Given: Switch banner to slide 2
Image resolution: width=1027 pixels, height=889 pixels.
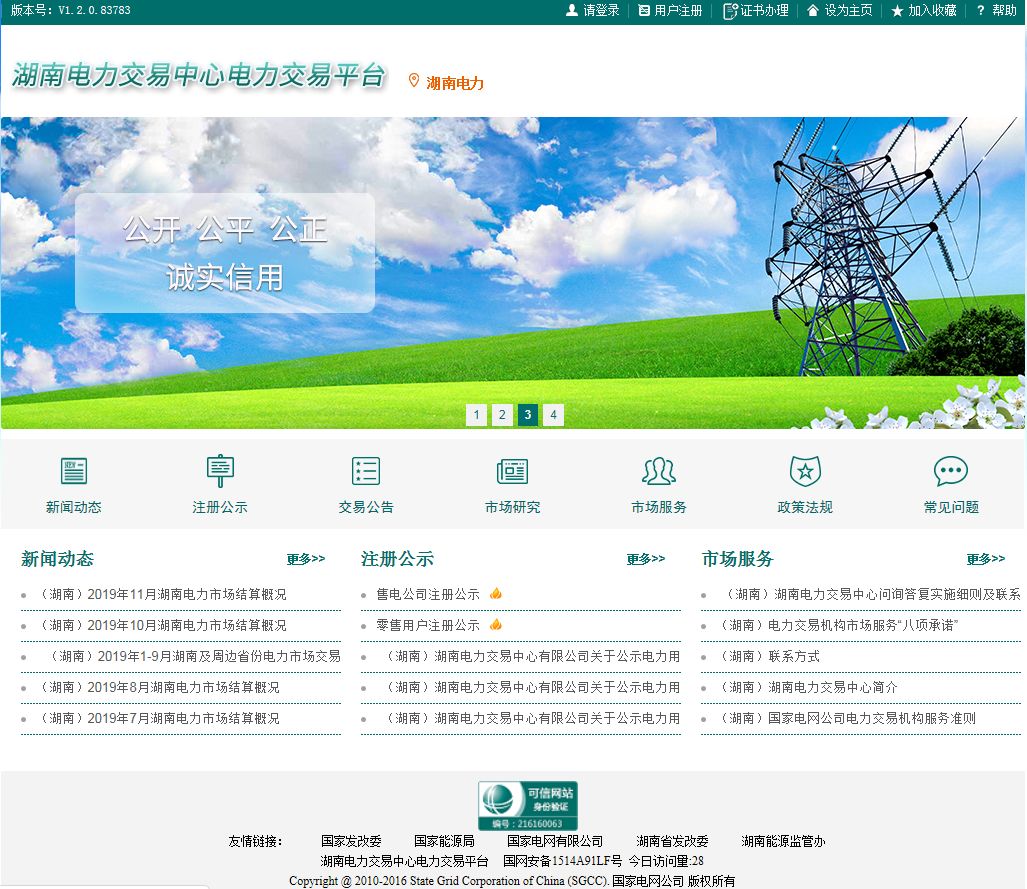Looking at the screenshot, I should pos(502,415).
